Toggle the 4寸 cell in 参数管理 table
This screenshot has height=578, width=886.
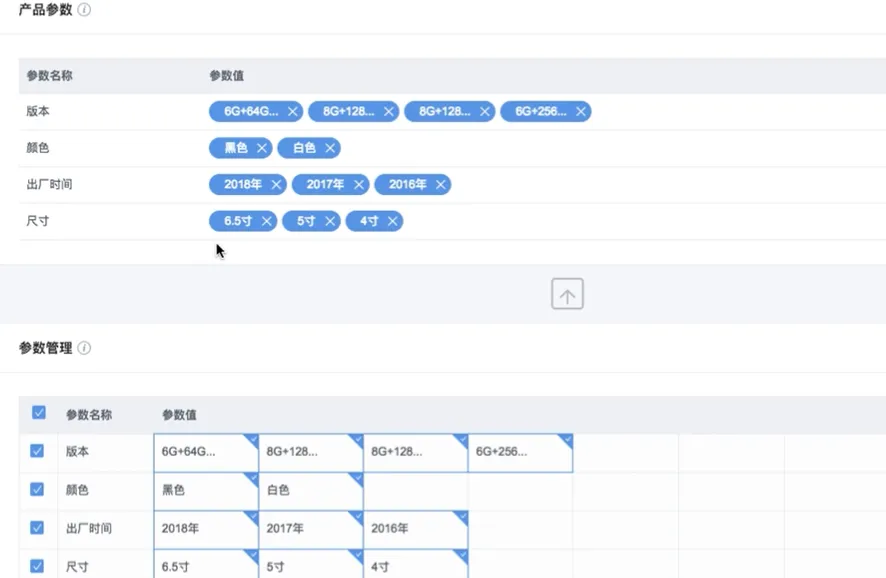click(x=416, y=564)
